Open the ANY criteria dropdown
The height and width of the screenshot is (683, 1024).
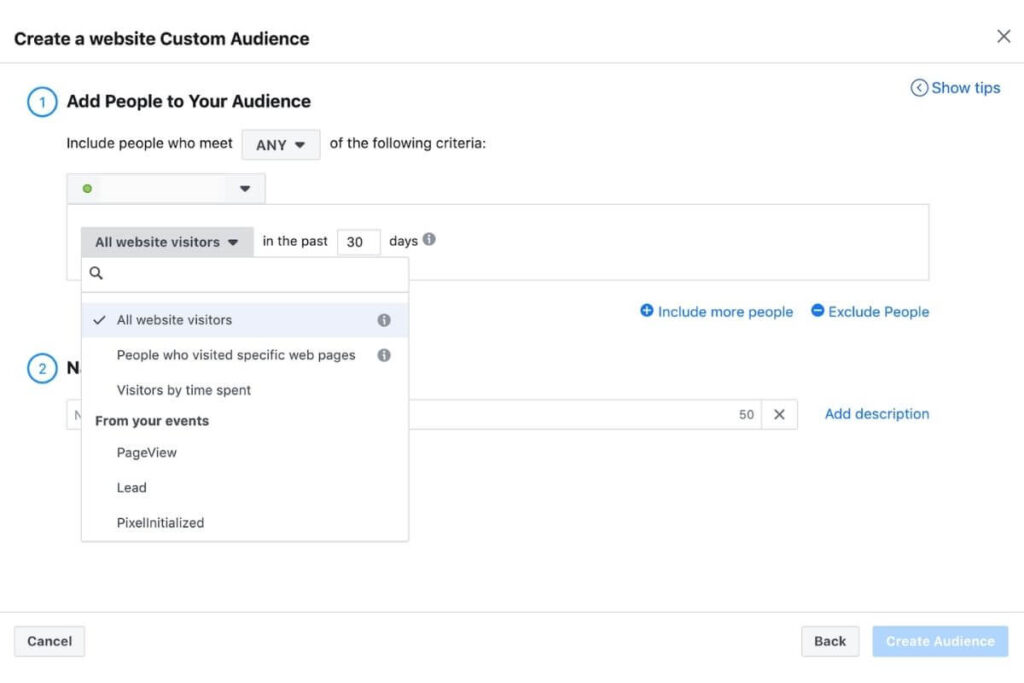click(x=281, y=145)
